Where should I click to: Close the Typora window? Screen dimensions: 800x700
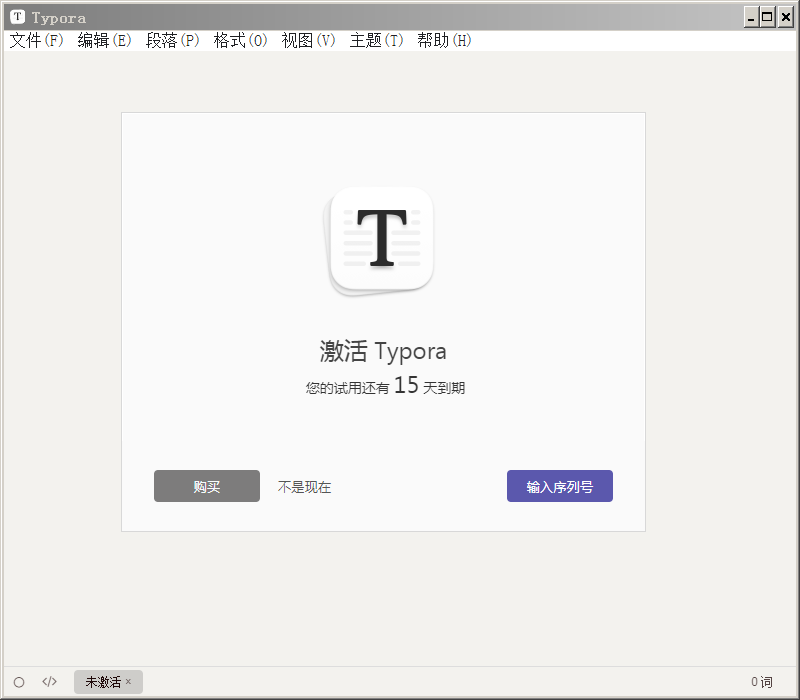[786, 18]
